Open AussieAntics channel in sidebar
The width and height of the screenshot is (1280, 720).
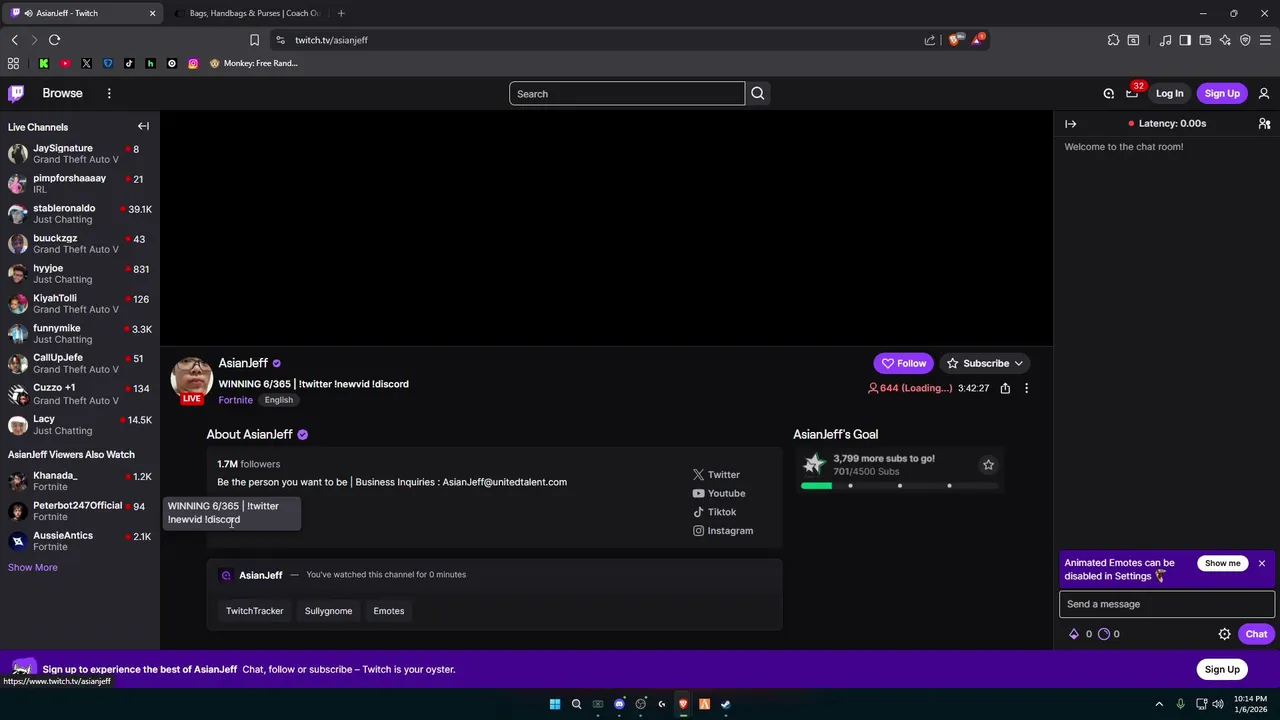[x=80, y=541]
